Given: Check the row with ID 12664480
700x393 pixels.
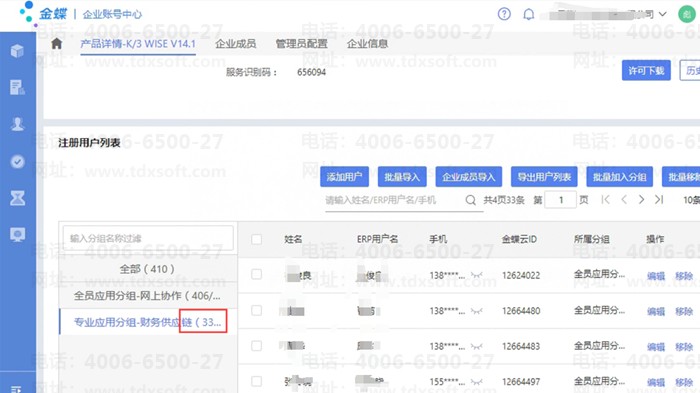Looking at the screenshot, I should tap(256, 310).
